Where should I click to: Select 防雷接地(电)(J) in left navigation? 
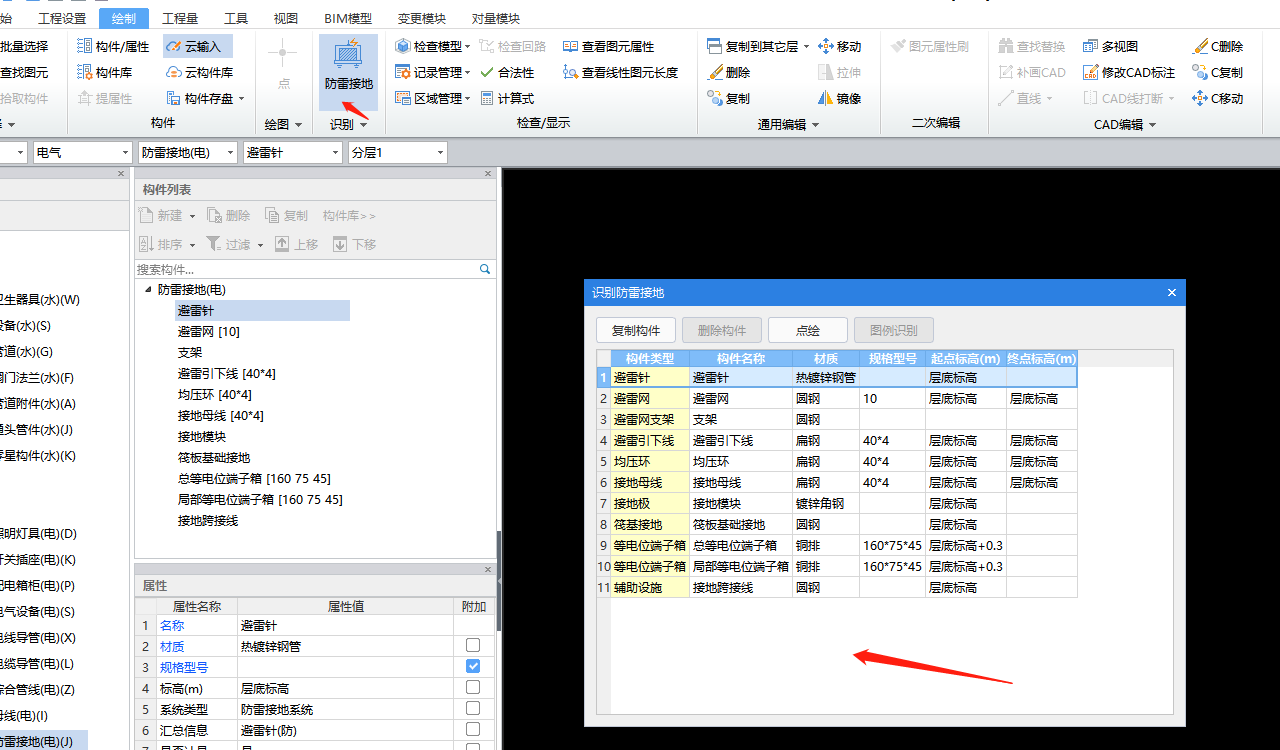pos(37,741)
